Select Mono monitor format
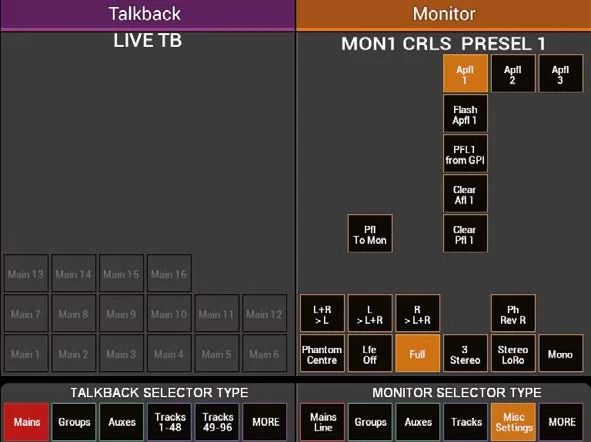Screen dimensions: 591x442 coord(560,353)
